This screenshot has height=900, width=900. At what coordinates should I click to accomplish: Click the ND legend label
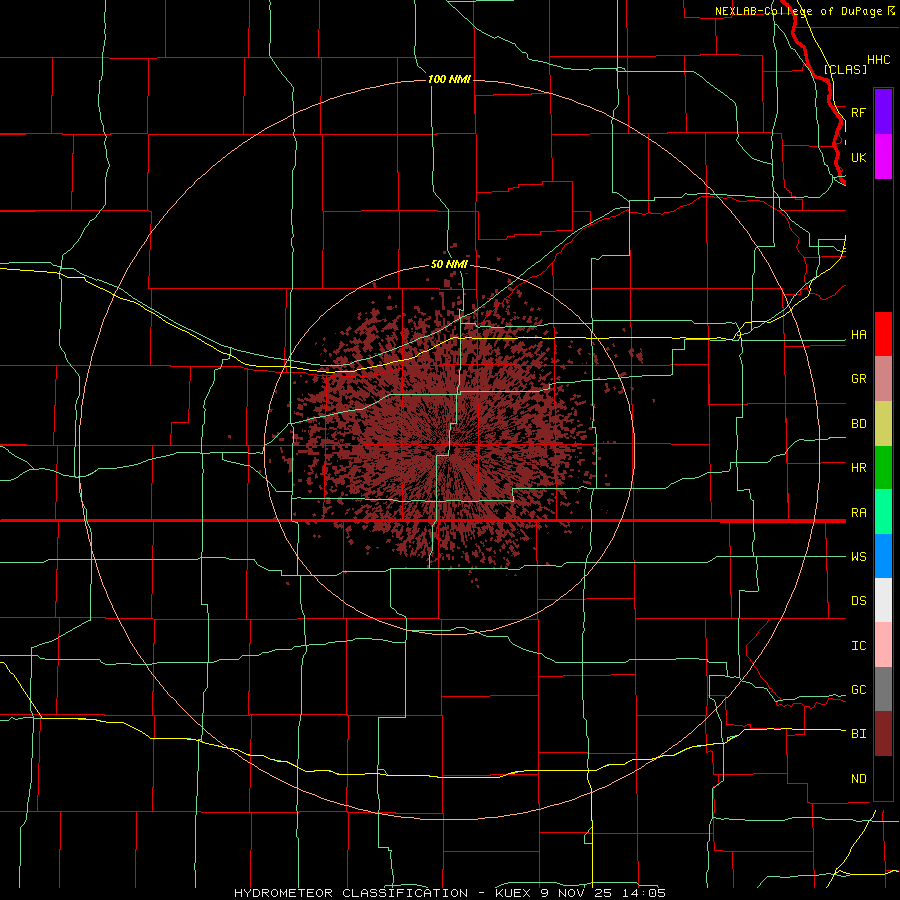[858, 779]
